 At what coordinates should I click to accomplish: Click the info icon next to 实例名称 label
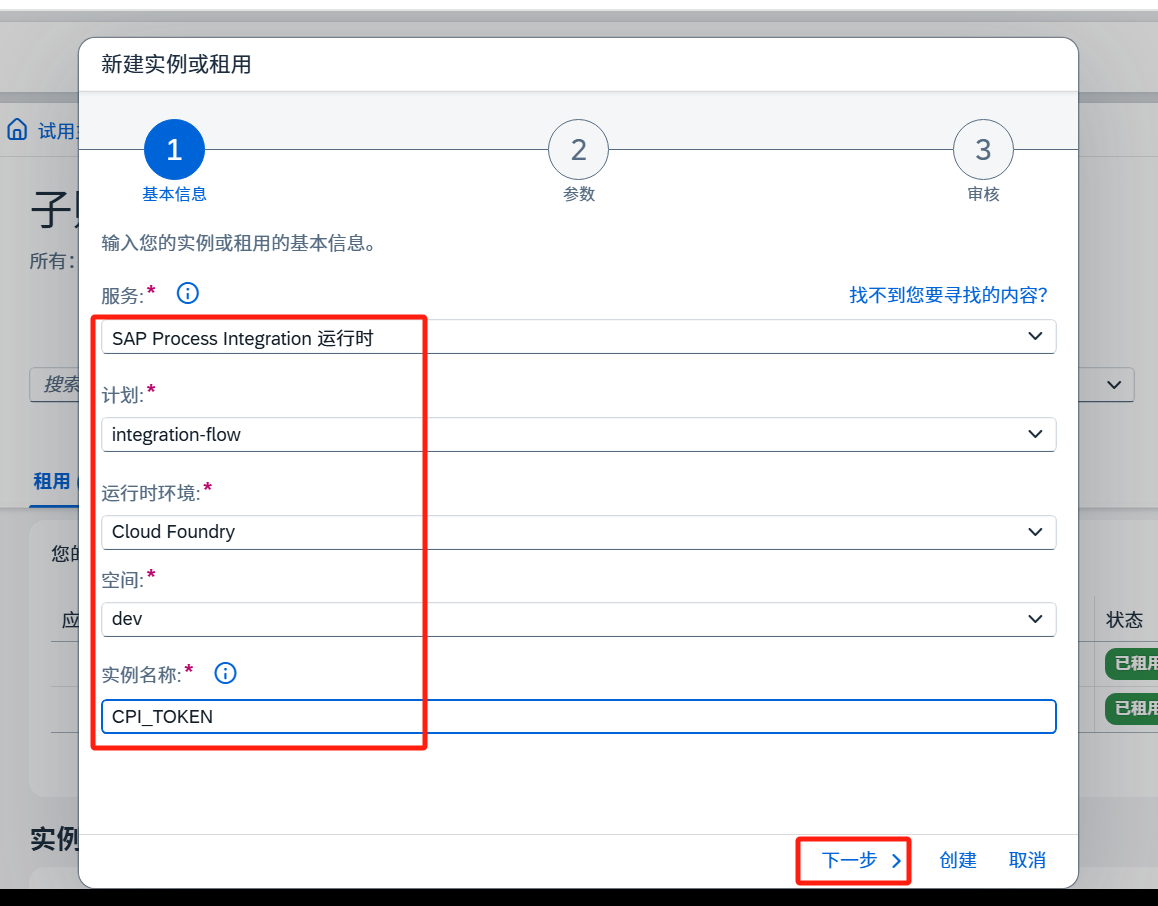coord(225,673)
